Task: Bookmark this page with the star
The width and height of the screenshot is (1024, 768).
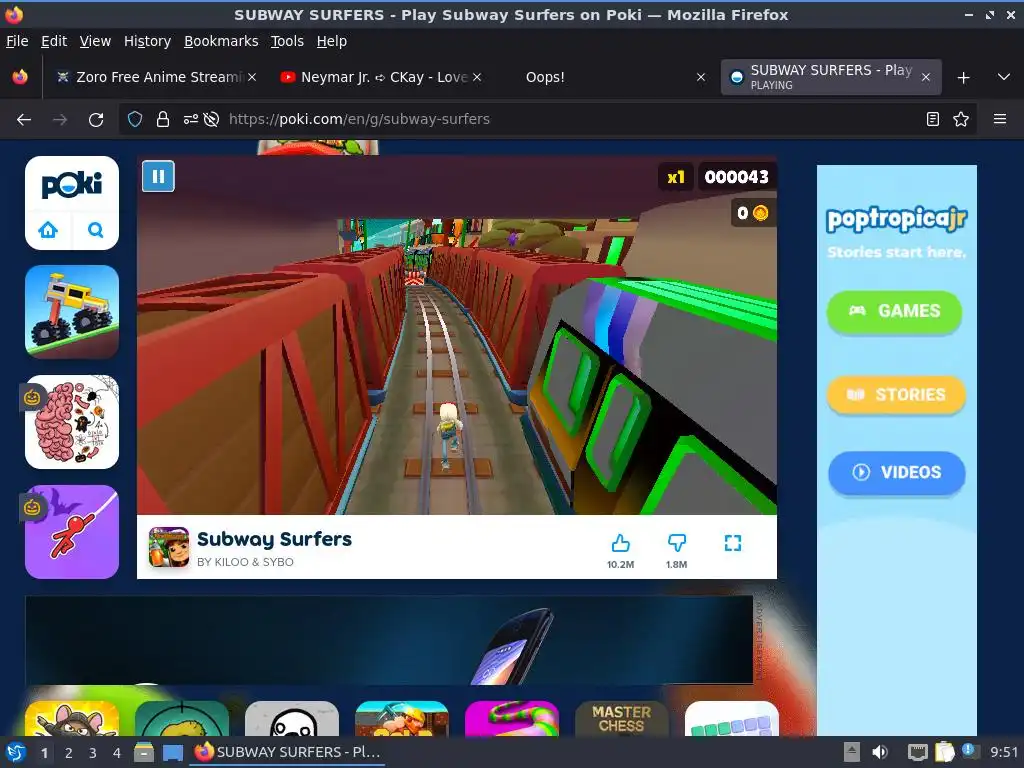Action: [x=961, y=119]
